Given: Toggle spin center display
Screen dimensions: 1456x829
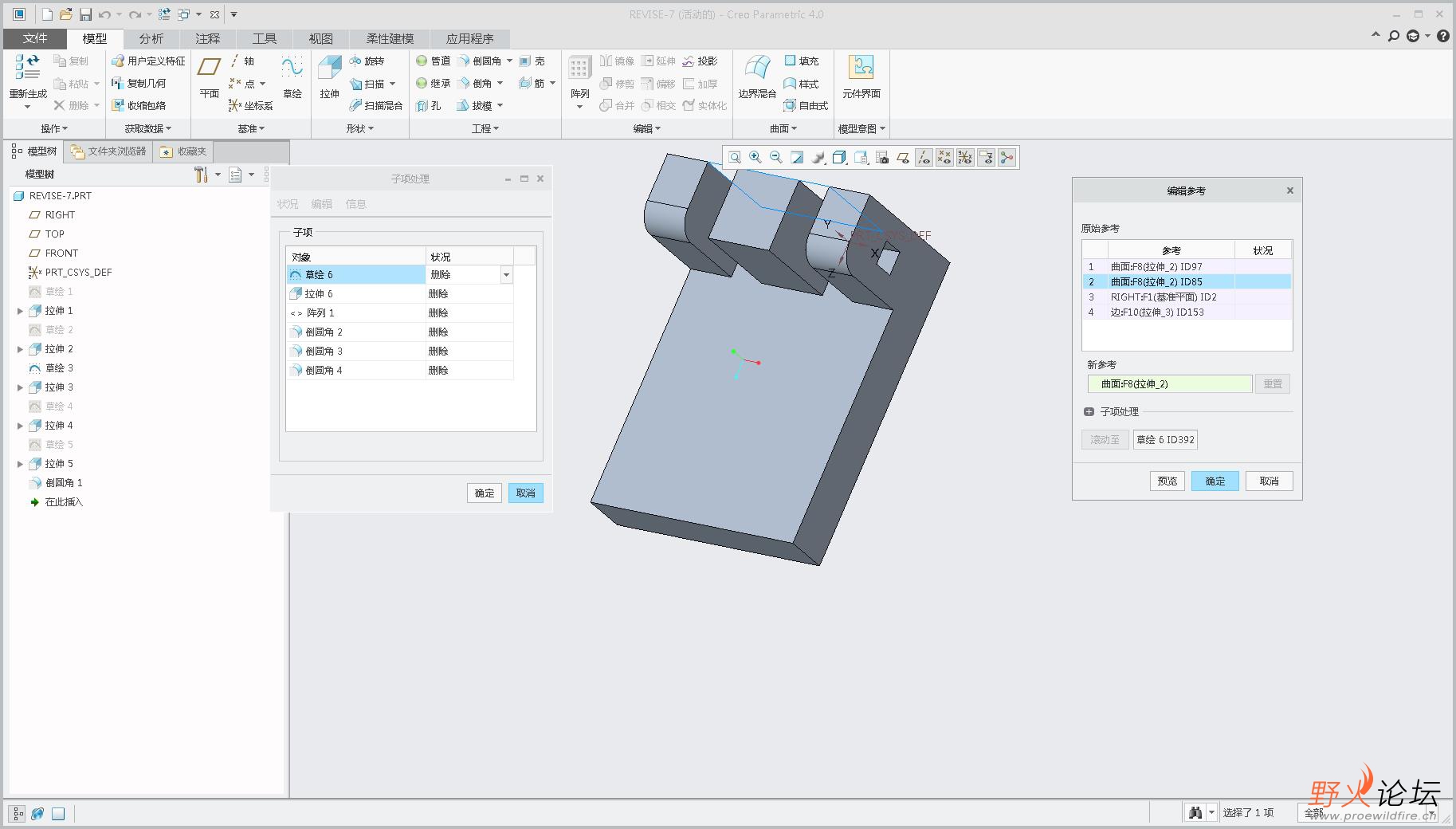Looking at the screenshot, I should tap(1007, 158).
